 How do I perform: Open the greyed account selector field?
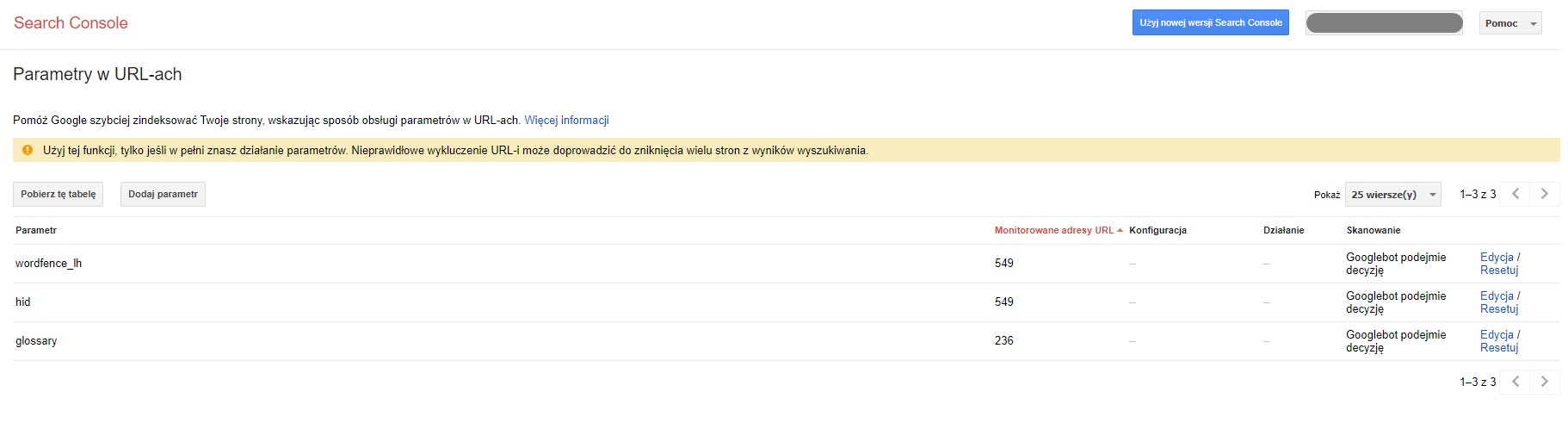click(x=1384, y=23)
